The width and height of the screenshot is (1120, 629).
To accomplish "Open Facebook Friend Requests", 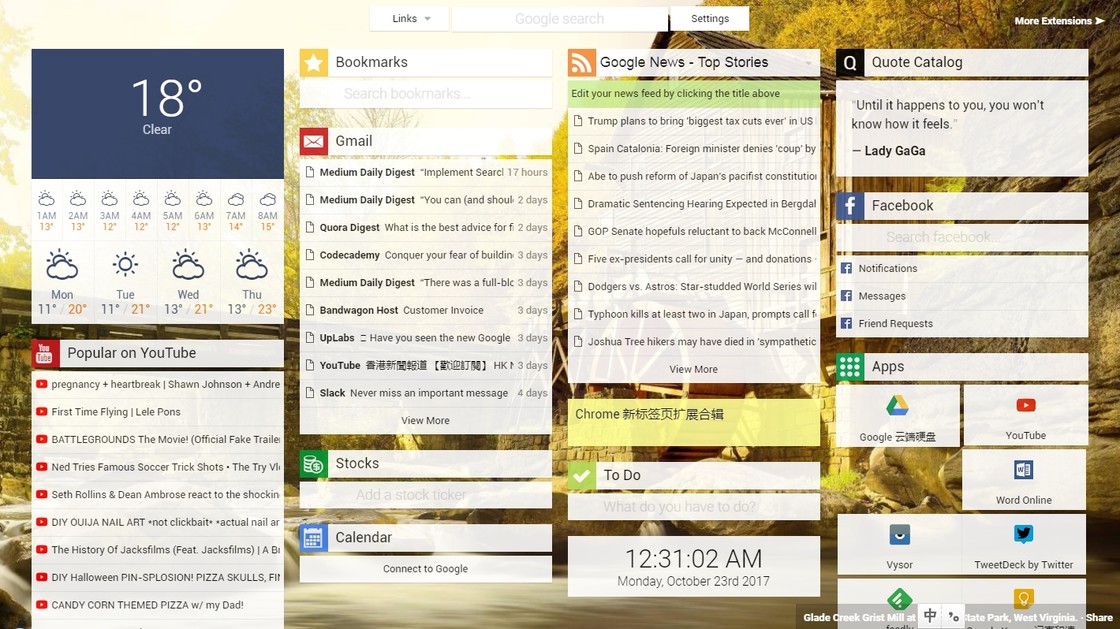I will [962, 323].
